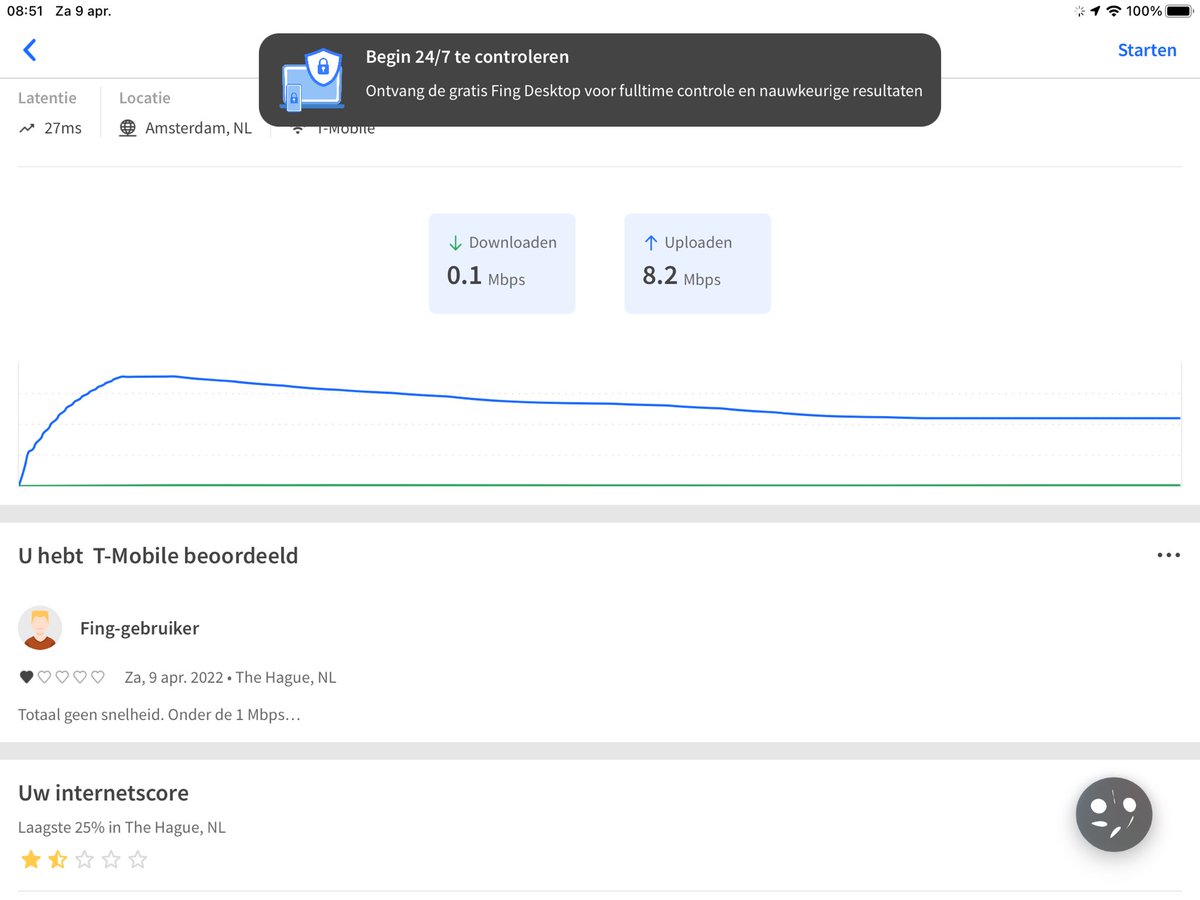Tap the 08:51 clock in status bar

(24, 11)
